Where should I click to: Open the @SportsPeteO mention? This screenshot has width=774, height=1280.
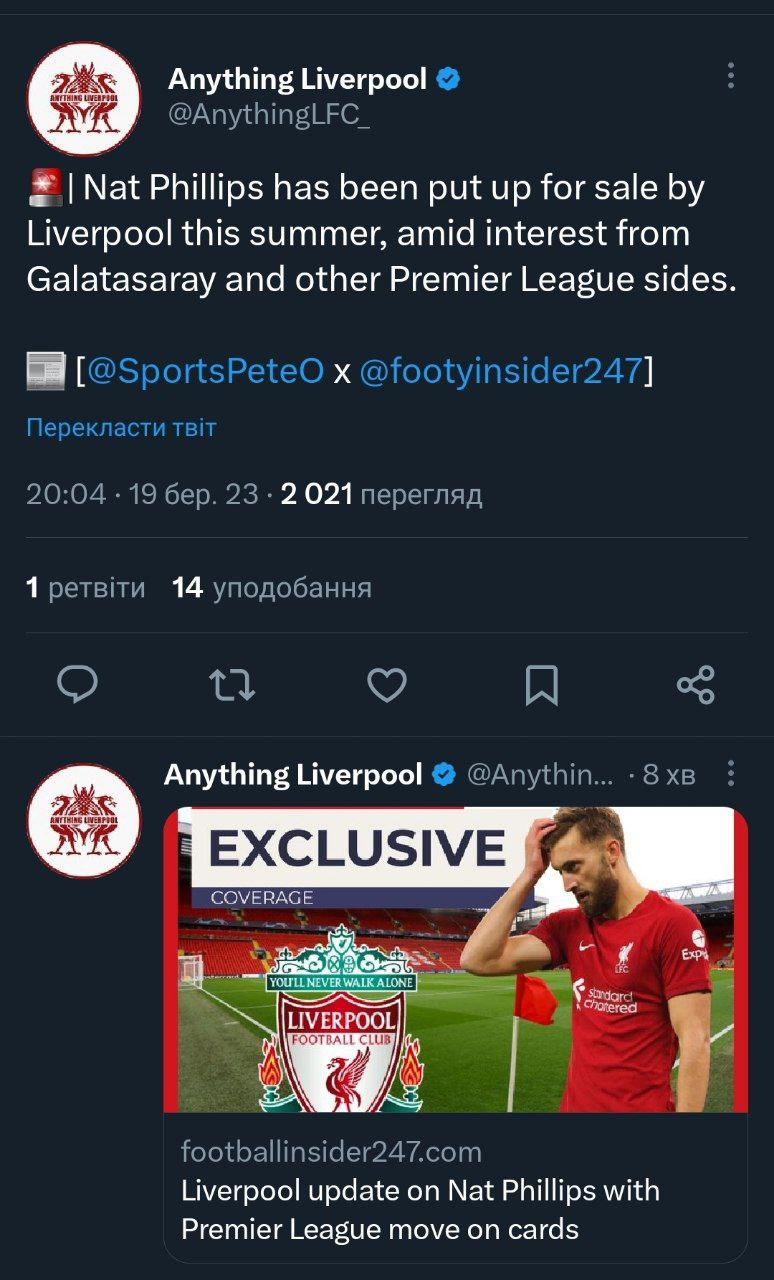(205, 371)
